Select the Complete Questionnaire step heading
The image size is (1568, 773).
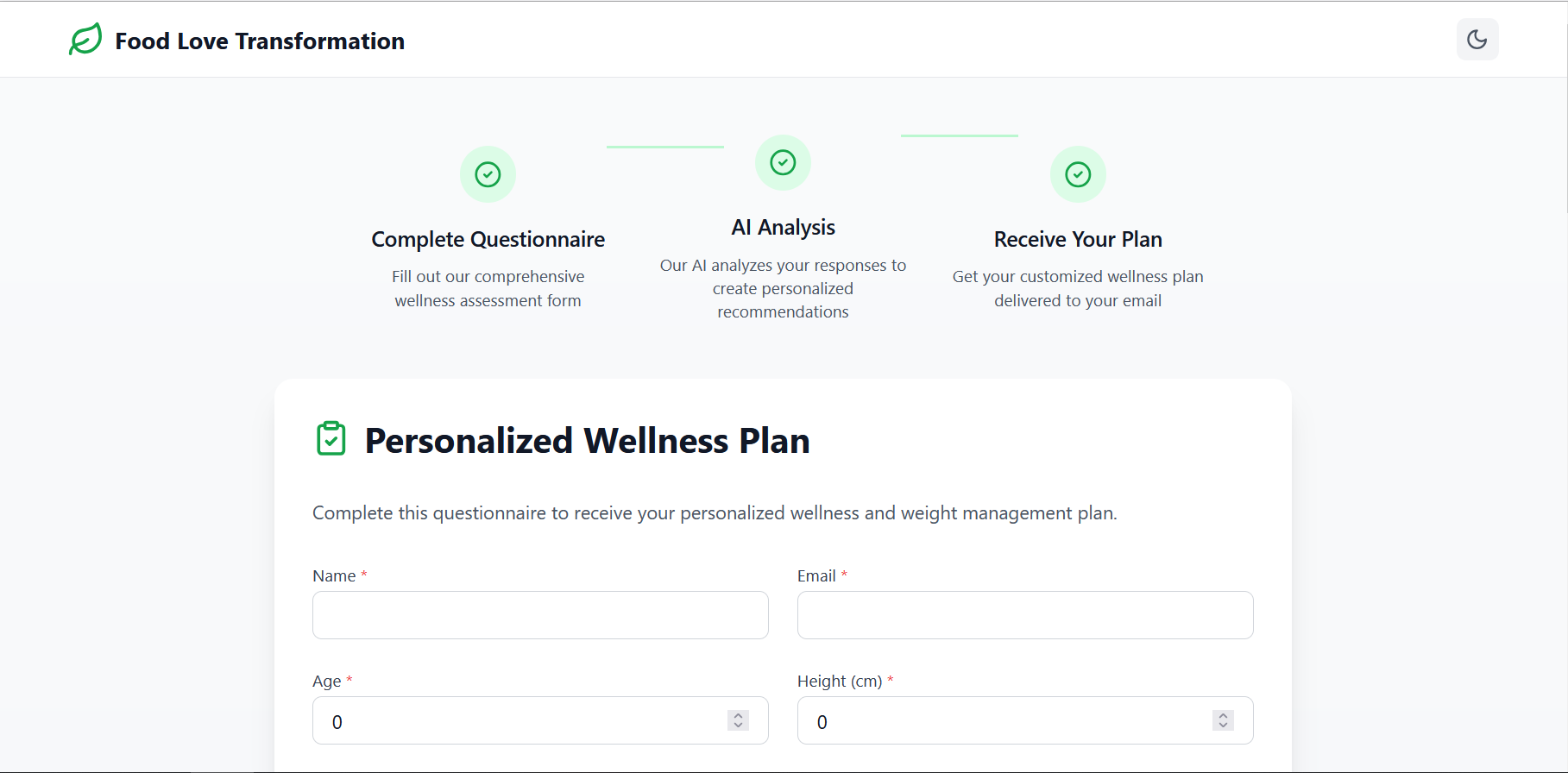click(x=488, y=239)
